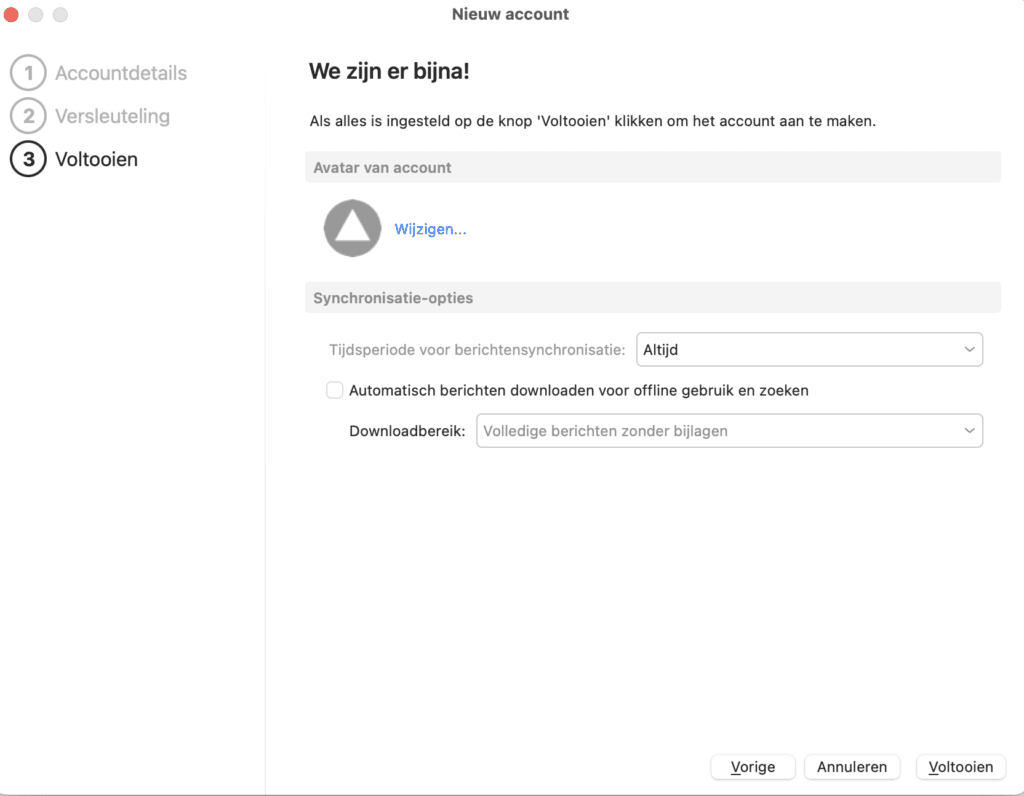Image resolution: width=1024 pixels, height=796 pixels.
Task: Open the Downloadbereik dropdown
Action: [x=720, y=431]
